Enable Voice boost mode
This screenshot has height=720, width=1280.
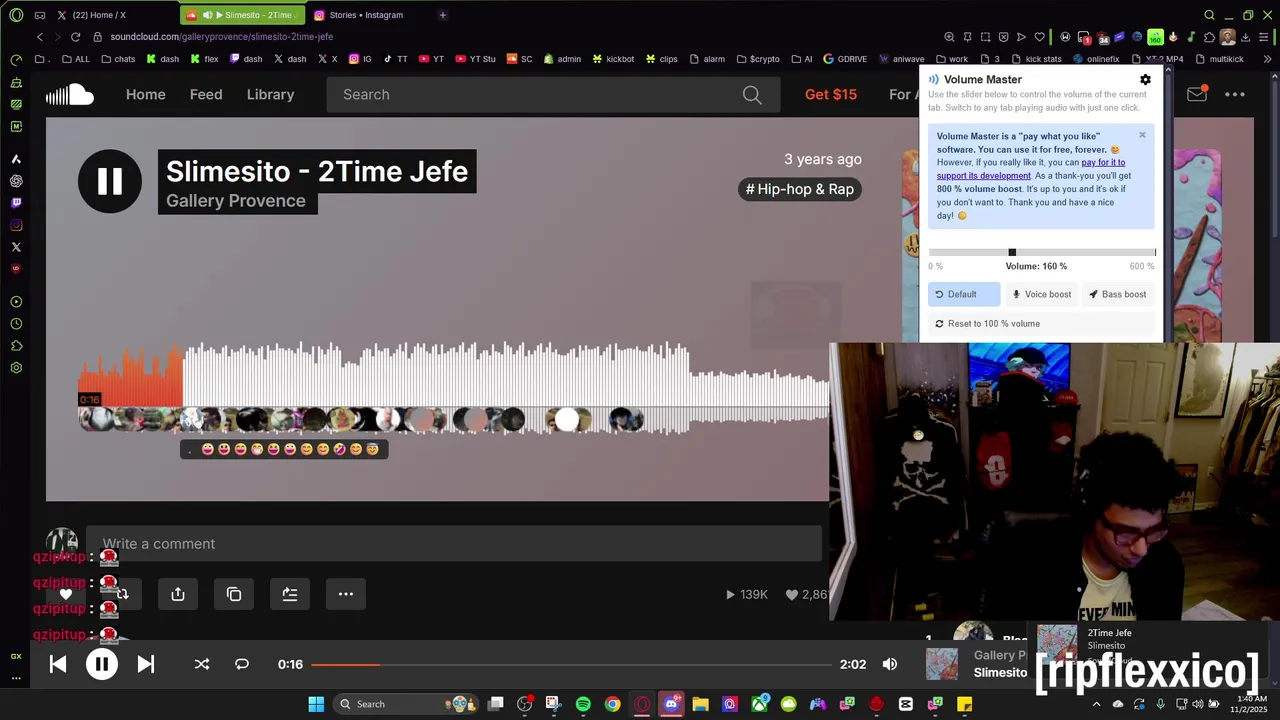coord(1042,294)
